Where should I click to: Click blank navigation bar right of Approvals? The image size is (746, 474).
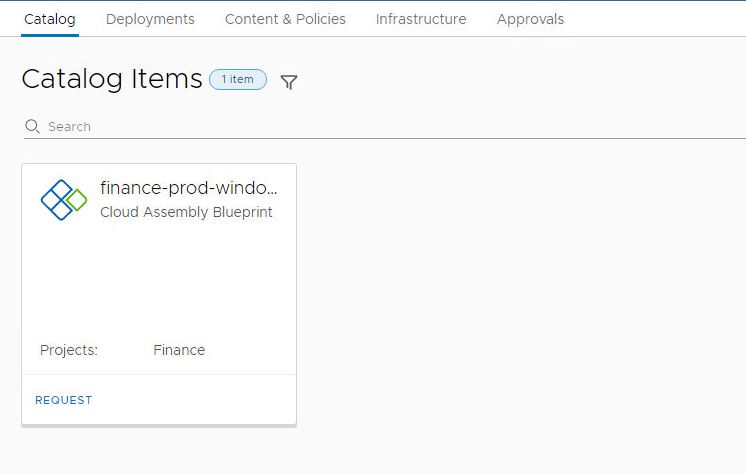point(660,19)
